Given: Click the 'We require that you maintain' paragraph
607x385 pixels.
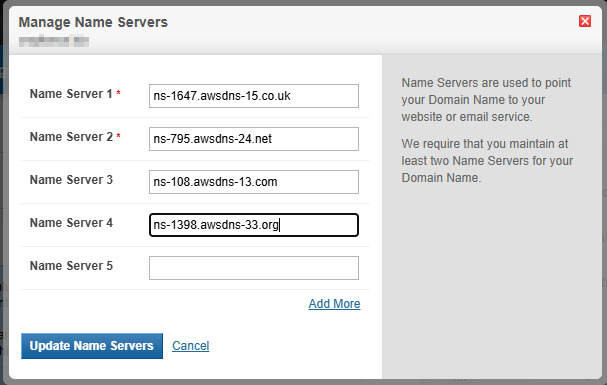Looking at the screenshot, I should (487, 161).
